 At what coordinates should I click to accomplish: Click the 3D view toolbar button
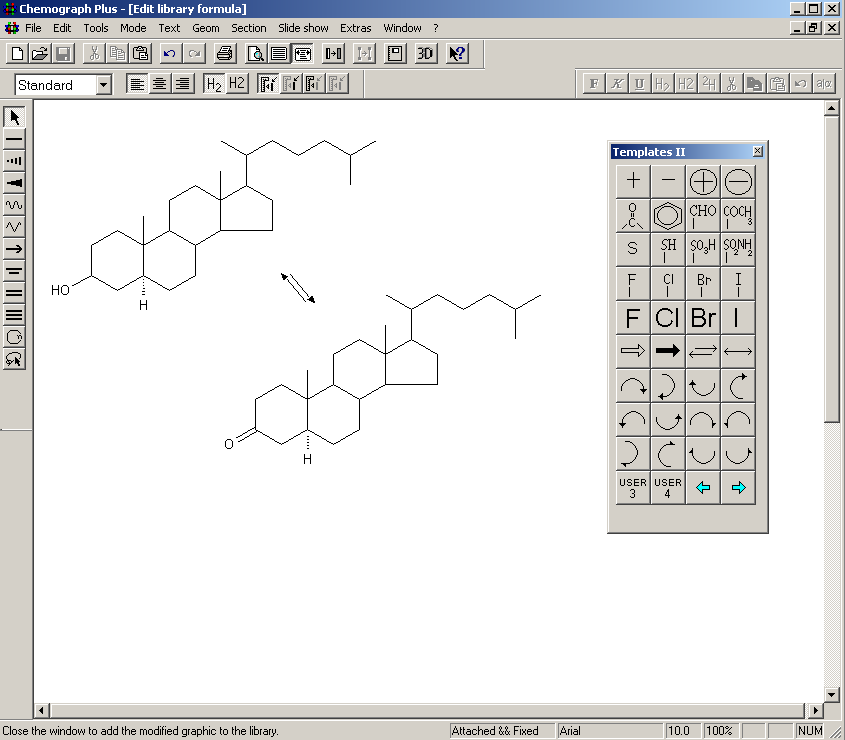[425, 53]
